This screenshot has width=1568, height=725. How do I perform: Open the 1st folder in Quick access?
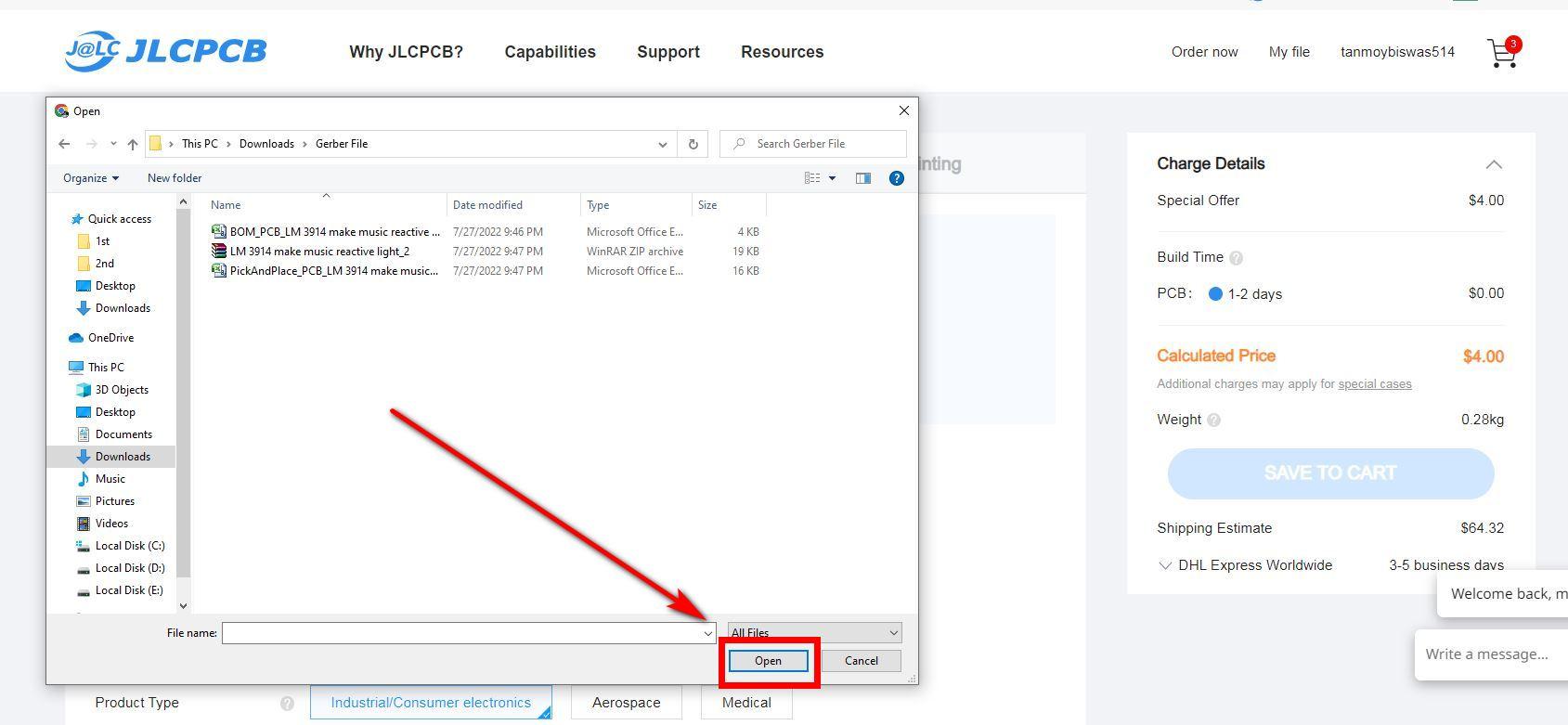click(93, 241)
